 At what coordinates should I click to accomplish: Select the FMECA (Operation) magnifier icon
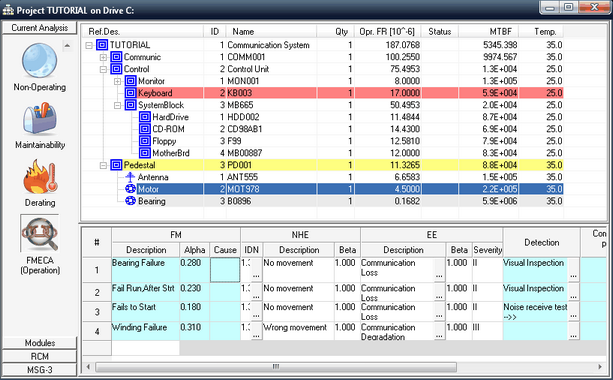(x=39, y=233)
